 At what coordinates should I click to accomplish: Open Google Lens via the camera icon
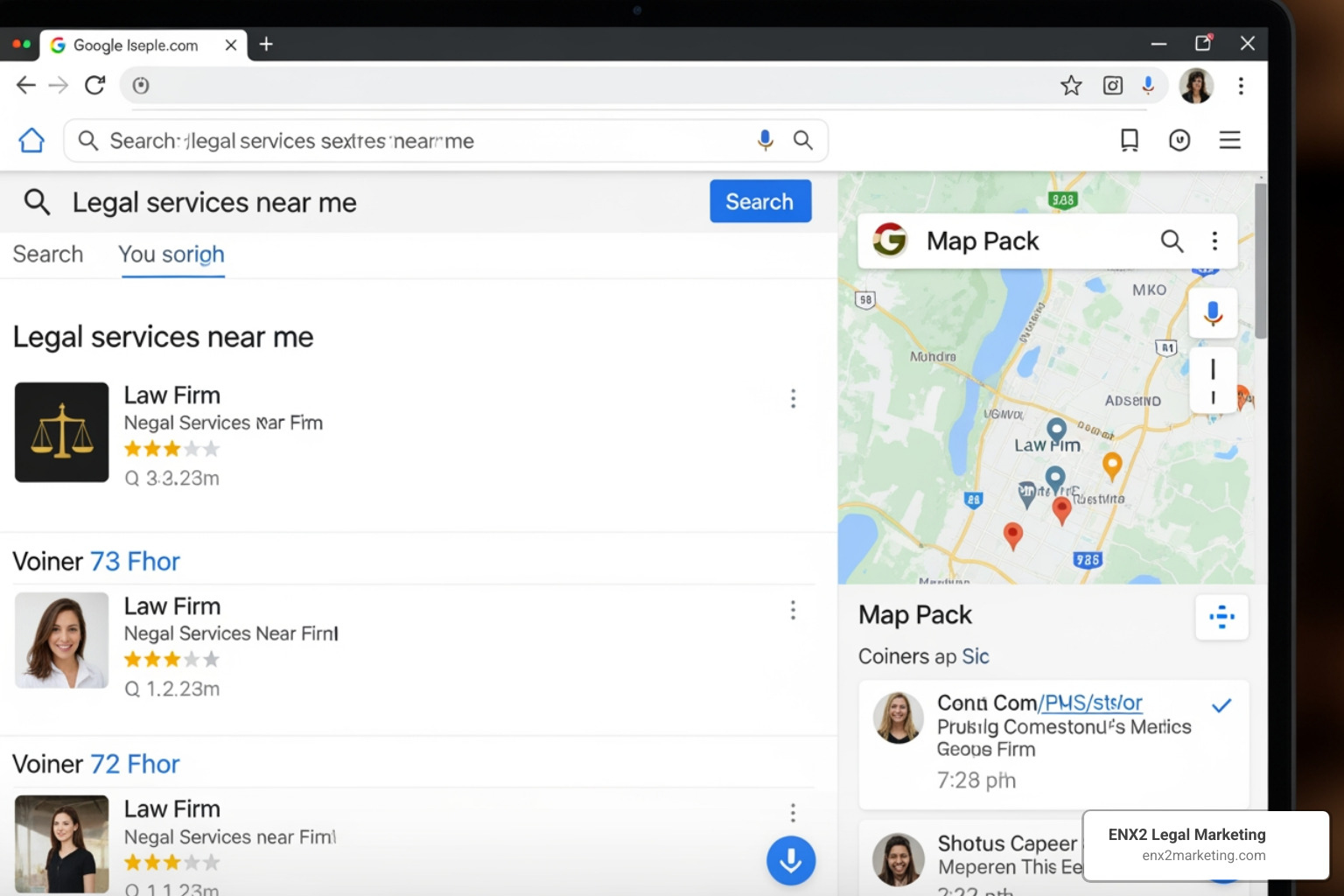(1112, 85)
